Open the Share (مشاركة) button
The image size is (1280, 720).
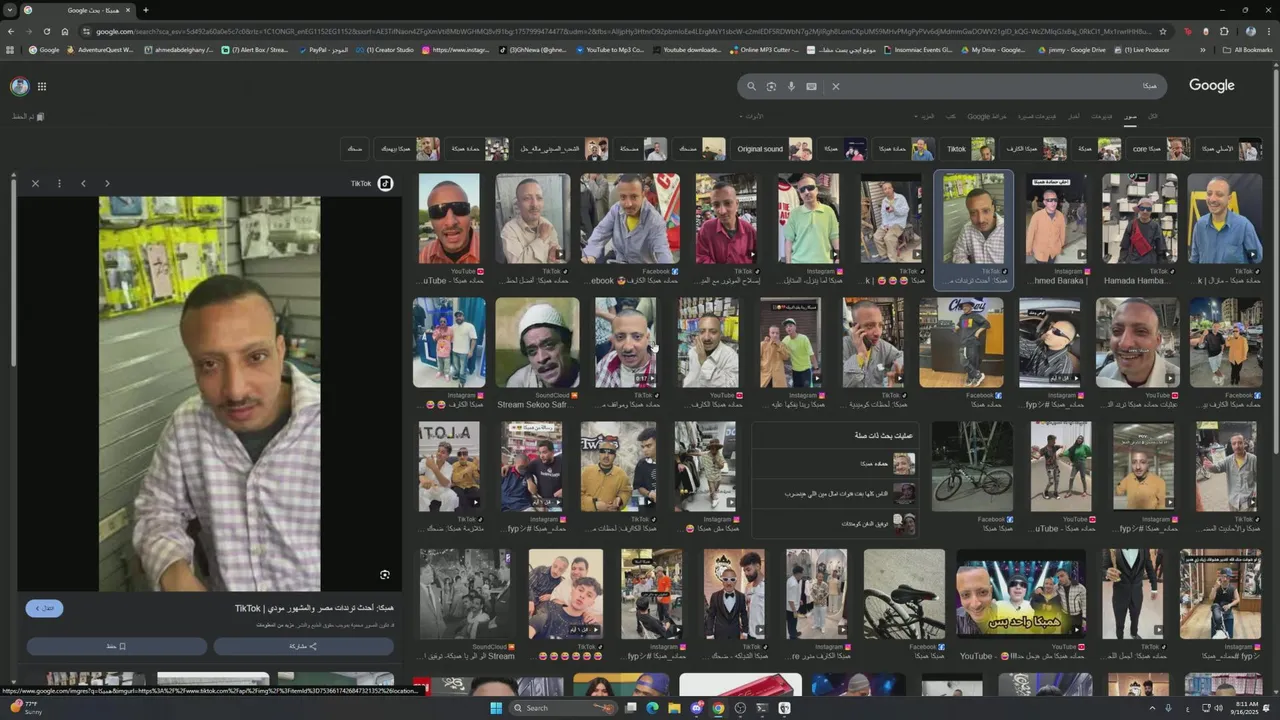click(303, 646)
